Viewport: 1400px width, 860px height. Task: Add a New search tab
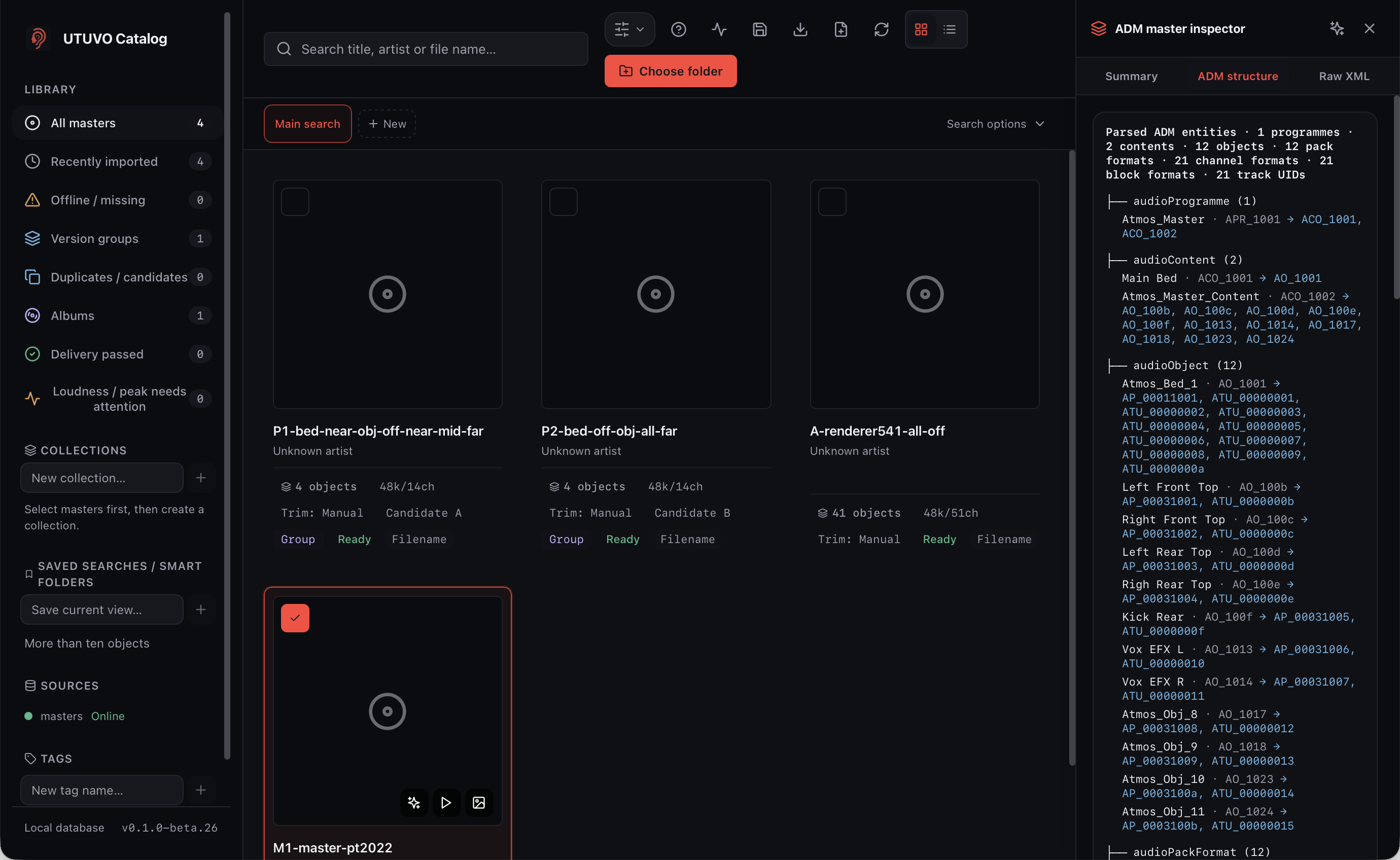tap(387, 124)
